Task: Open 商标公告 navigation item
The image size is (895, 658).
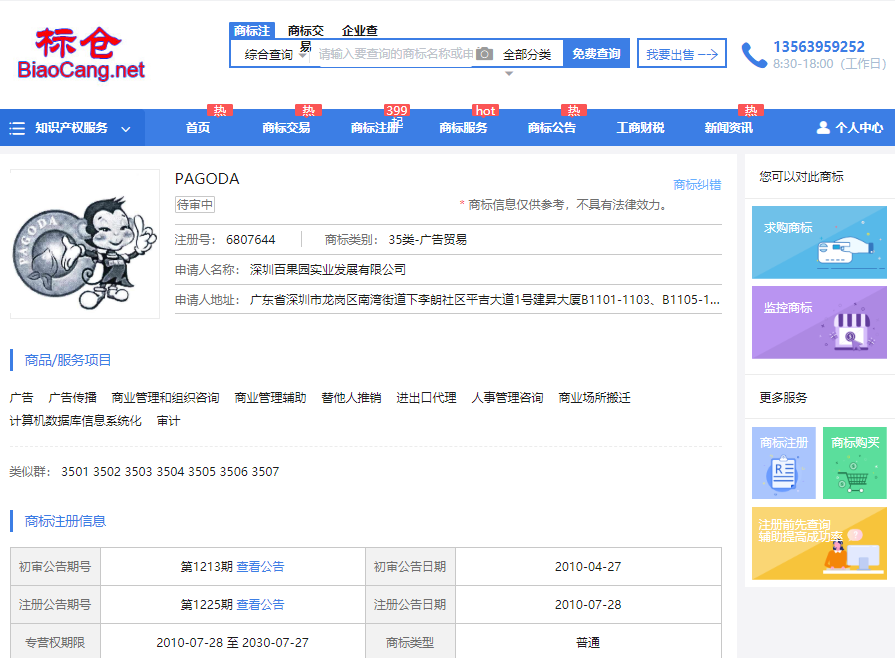Action: click(551, 128)
